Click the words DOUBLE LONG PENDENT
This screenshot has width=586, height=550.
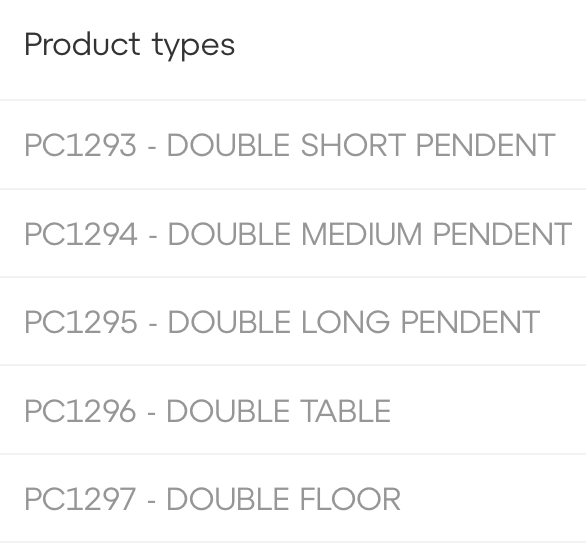pyautogui.click(x=354, y=322)
